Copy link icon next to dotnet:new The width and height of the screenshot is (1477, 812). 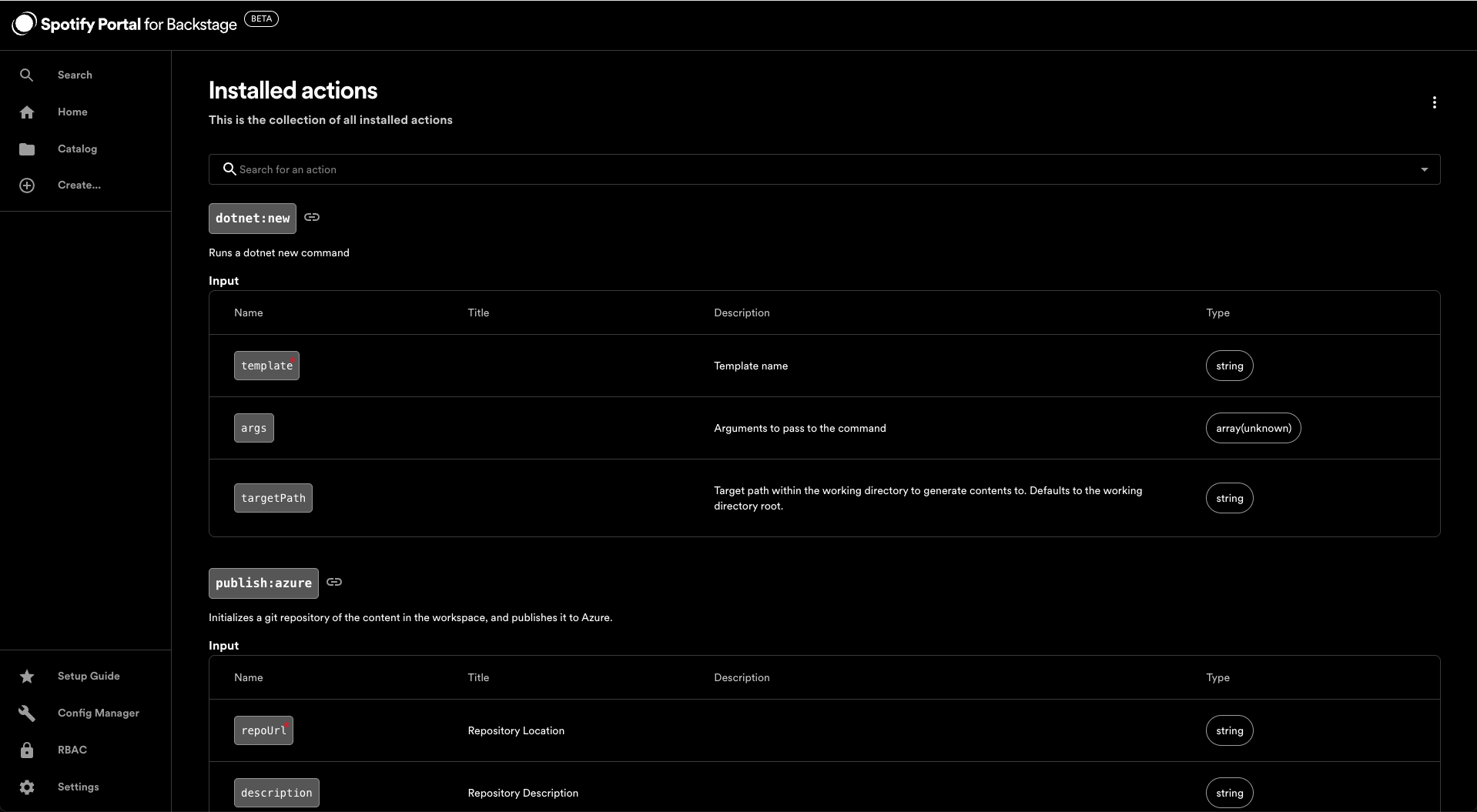click(x=312, y=217)
